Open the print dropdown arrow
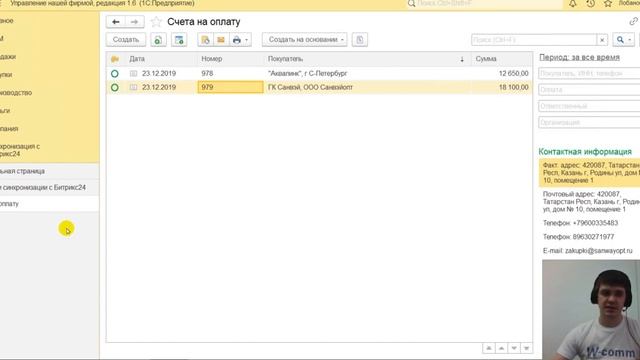 click(x=247, y=40)
